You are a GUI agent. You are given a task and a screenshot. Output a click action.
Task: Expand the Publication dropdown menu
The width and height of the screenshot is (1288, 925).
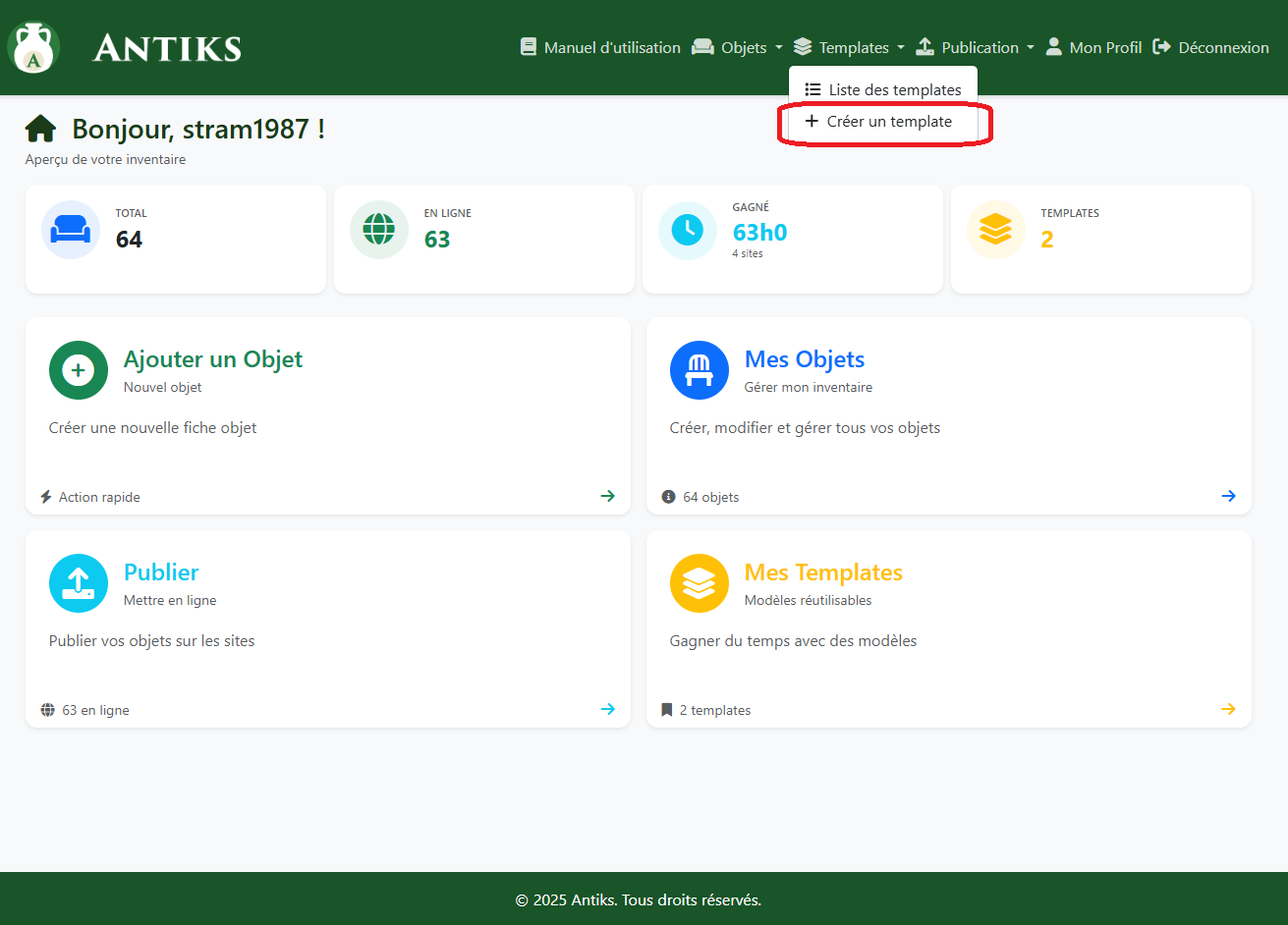[x=975, y=47]
